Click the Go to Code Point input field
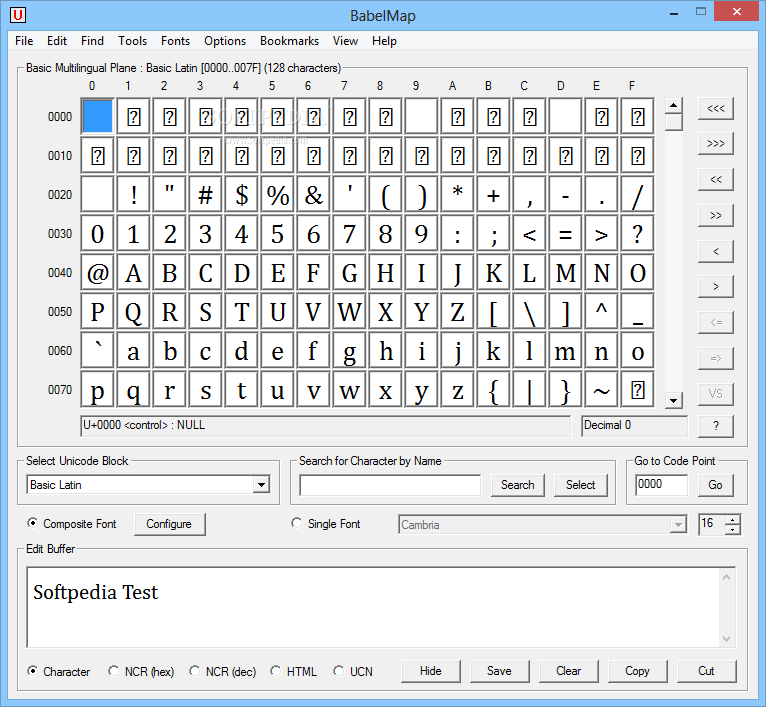This screenshot has height=707, width=766. click(661, 485)
